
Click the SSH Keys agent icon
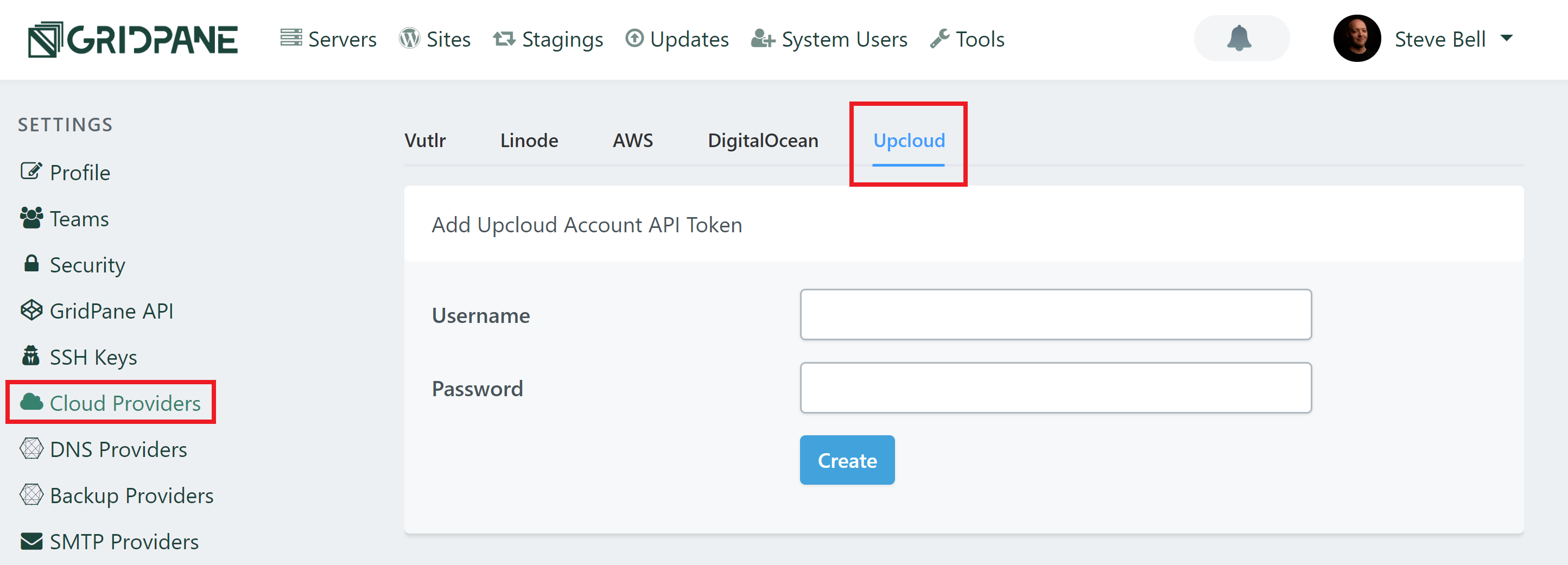(x=30, y=355)
